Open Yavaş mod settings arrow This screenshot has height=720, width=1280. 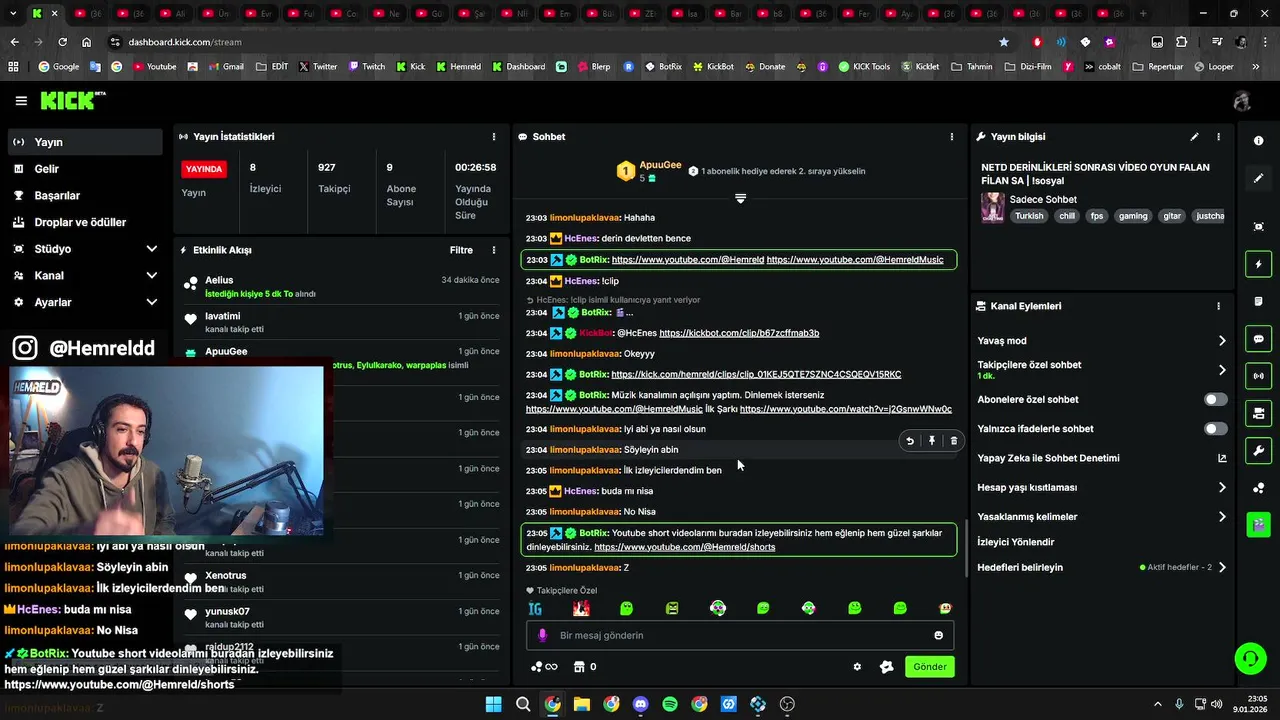(1221, 341)
